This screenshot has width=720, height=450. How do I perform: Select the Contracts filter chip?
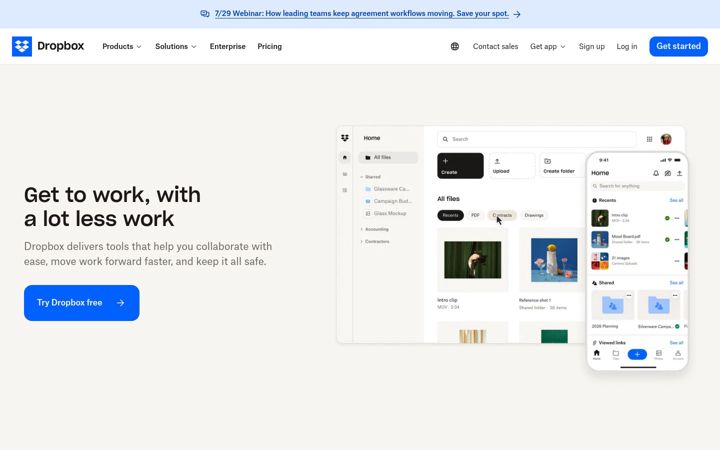pyautogui.click(x=502, y=215)
